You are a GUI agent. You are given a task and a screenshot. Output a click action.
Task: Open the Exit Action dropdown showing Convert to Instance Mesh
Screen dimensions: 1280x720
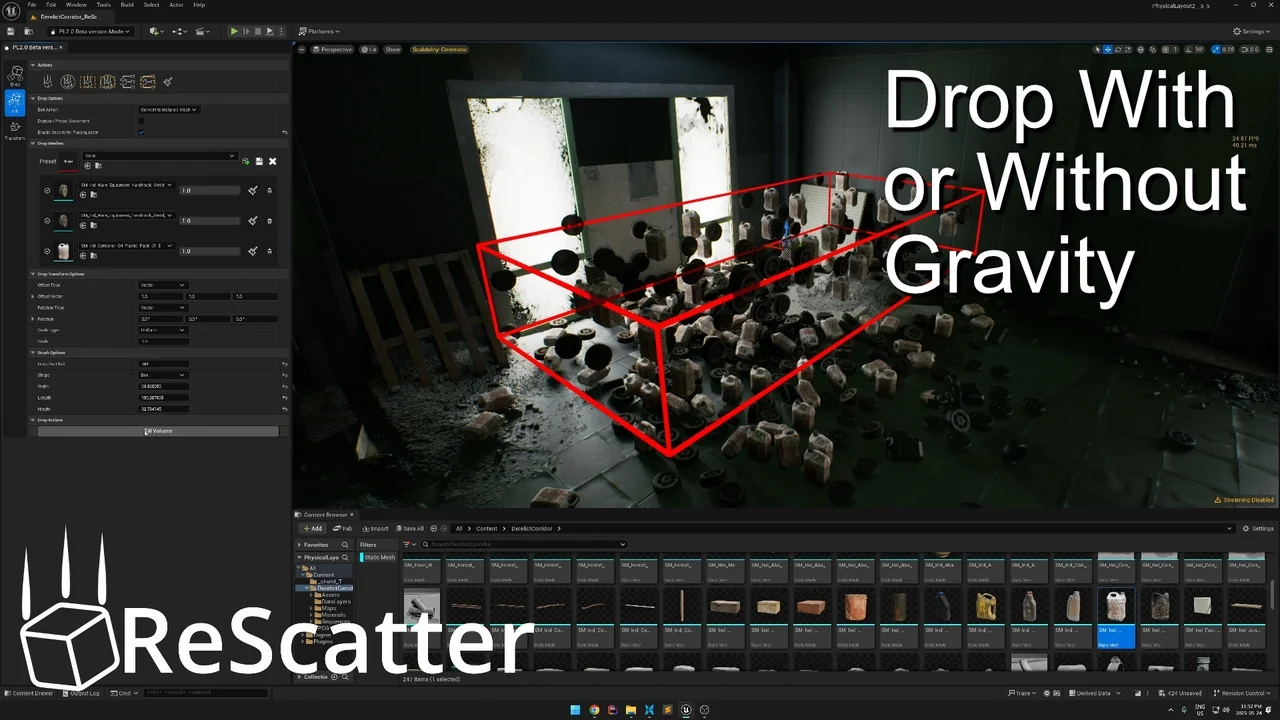tap(168, 110)
